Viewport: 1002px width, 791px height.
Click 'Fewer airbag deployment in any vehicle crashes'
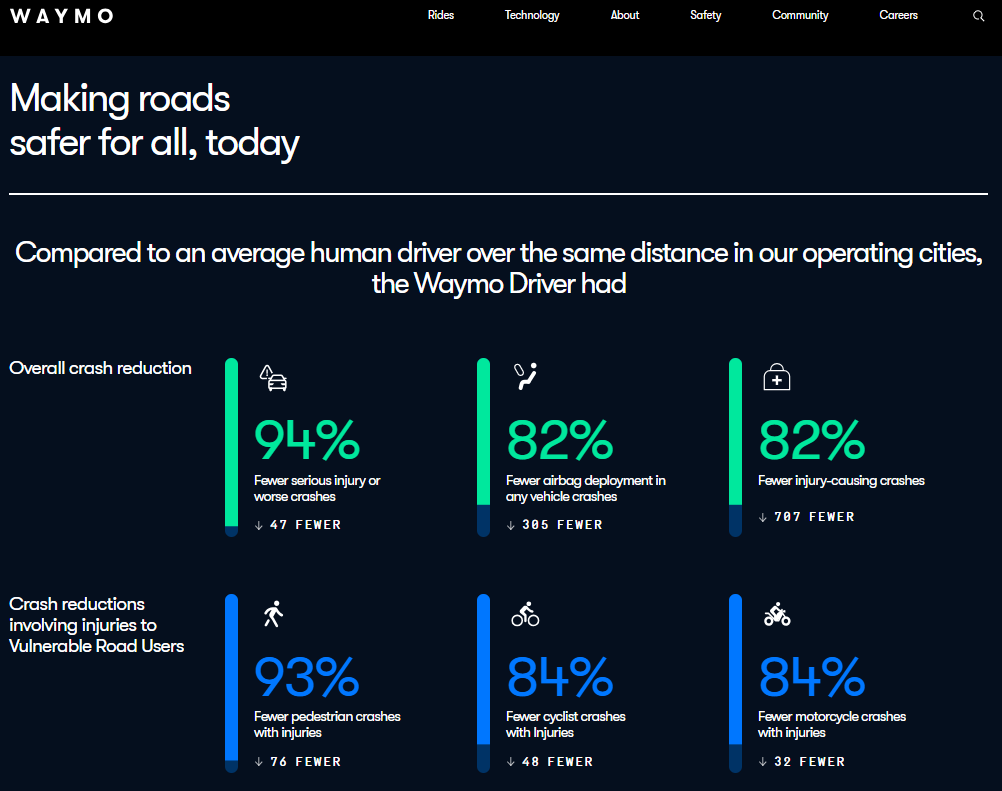click(x=586, y=488)
